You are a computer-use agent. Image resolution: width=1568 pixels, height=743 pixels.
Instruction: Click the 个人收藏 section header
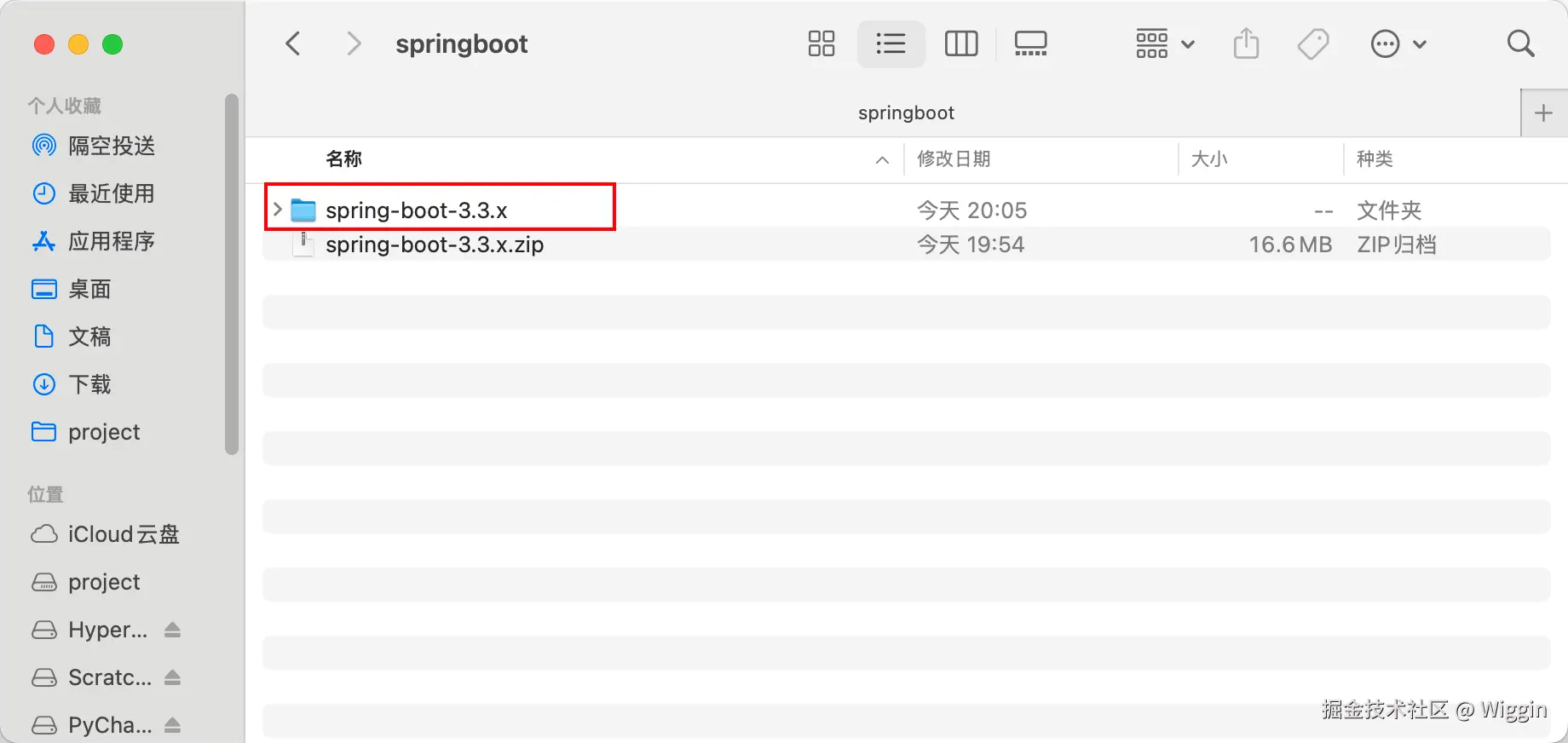point(64,106)
